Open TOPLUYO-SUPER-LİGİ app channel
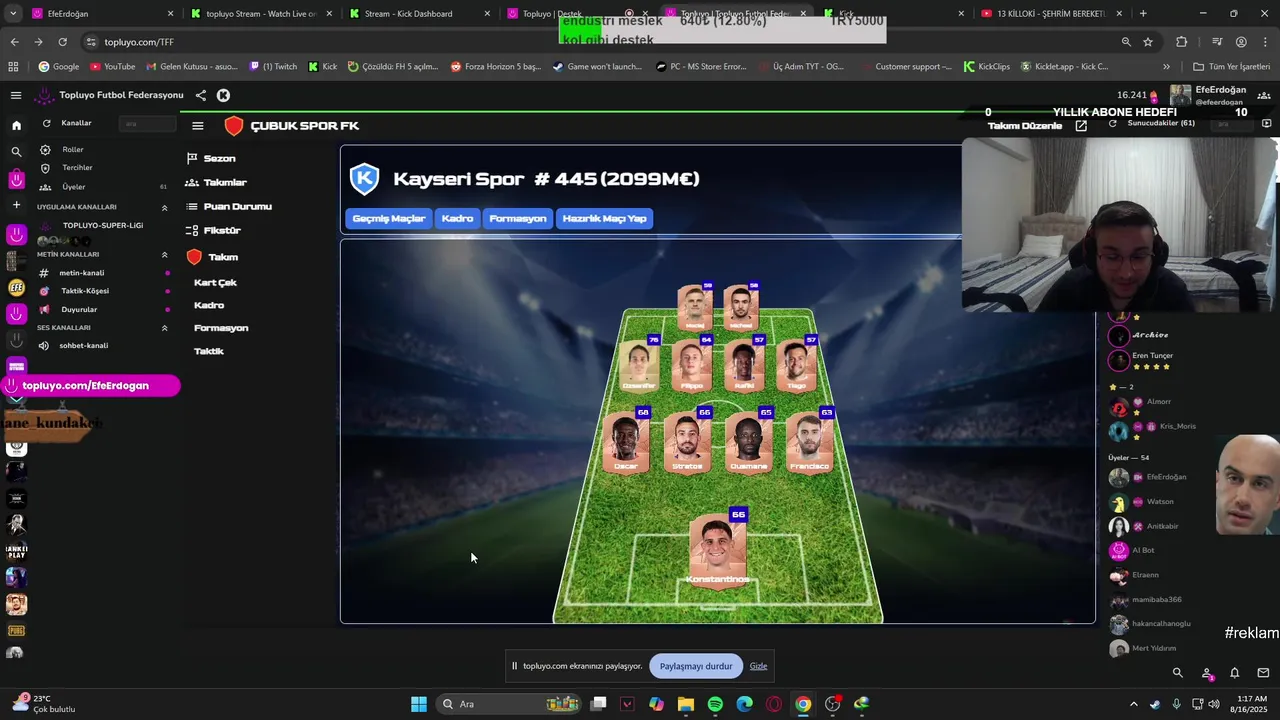Image resolution: width=1280 pixels, height=720 pixels. click(x=103, y=225)
